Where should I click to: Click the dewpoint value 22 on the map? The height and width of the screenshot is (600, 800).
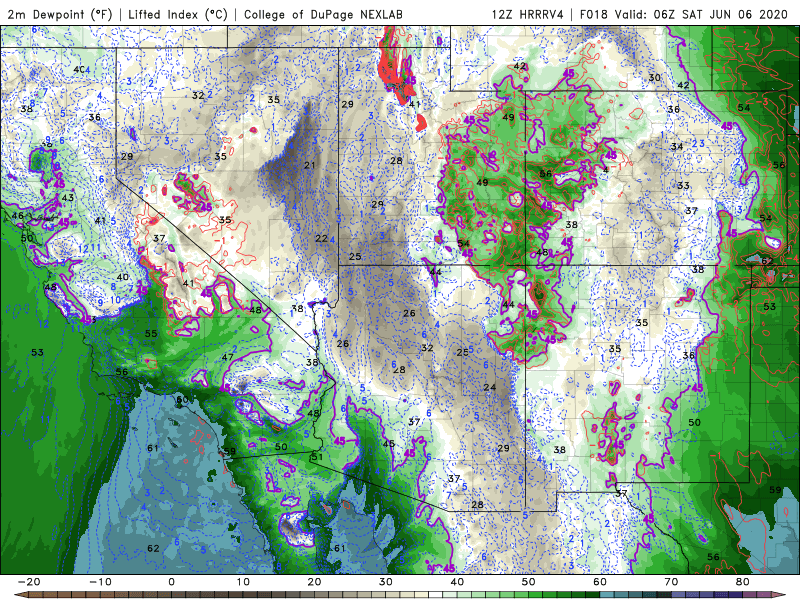[x=321, y=238]
